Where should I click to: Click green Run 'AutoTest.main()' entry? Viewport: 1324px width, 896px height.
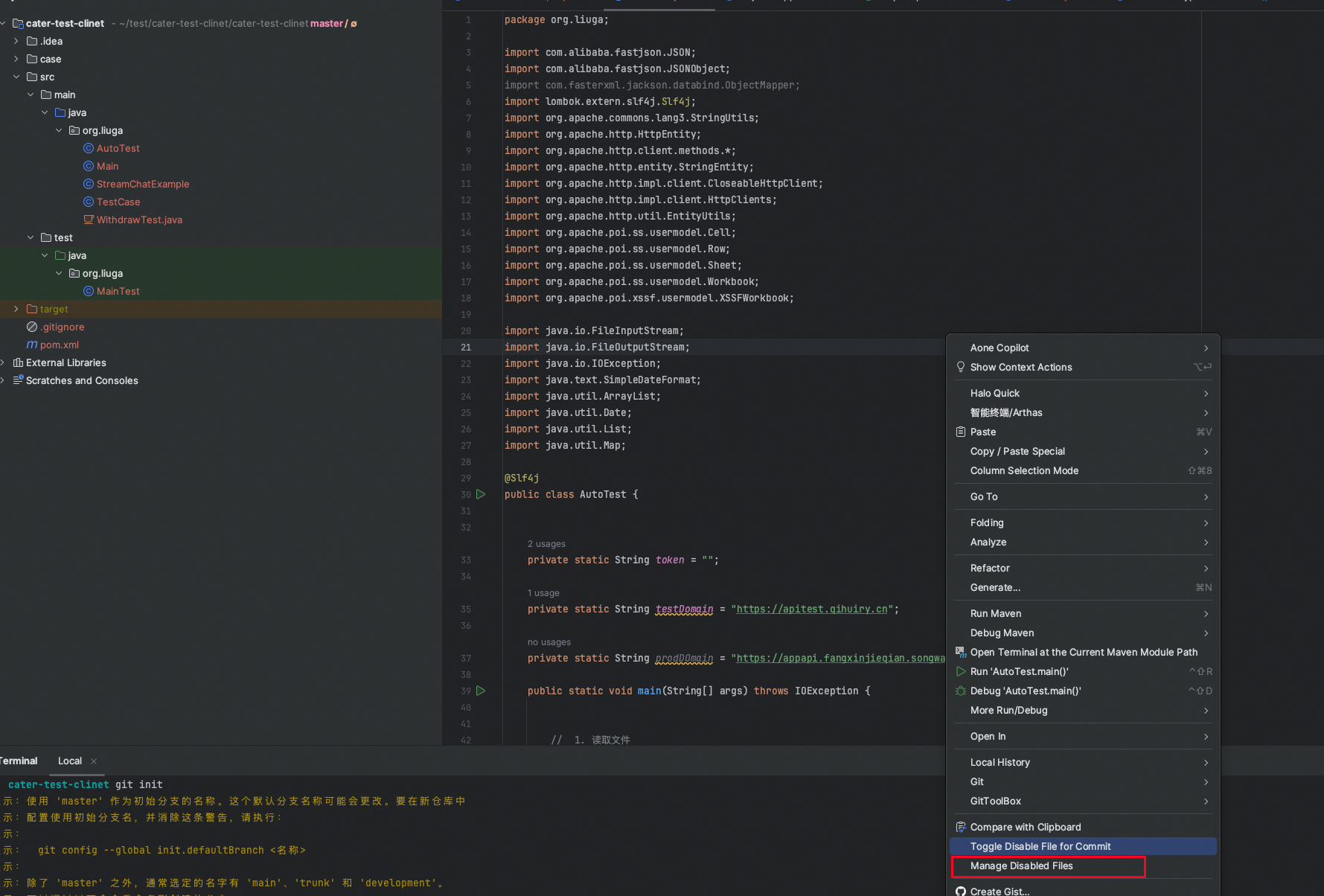click(1084, 671)
